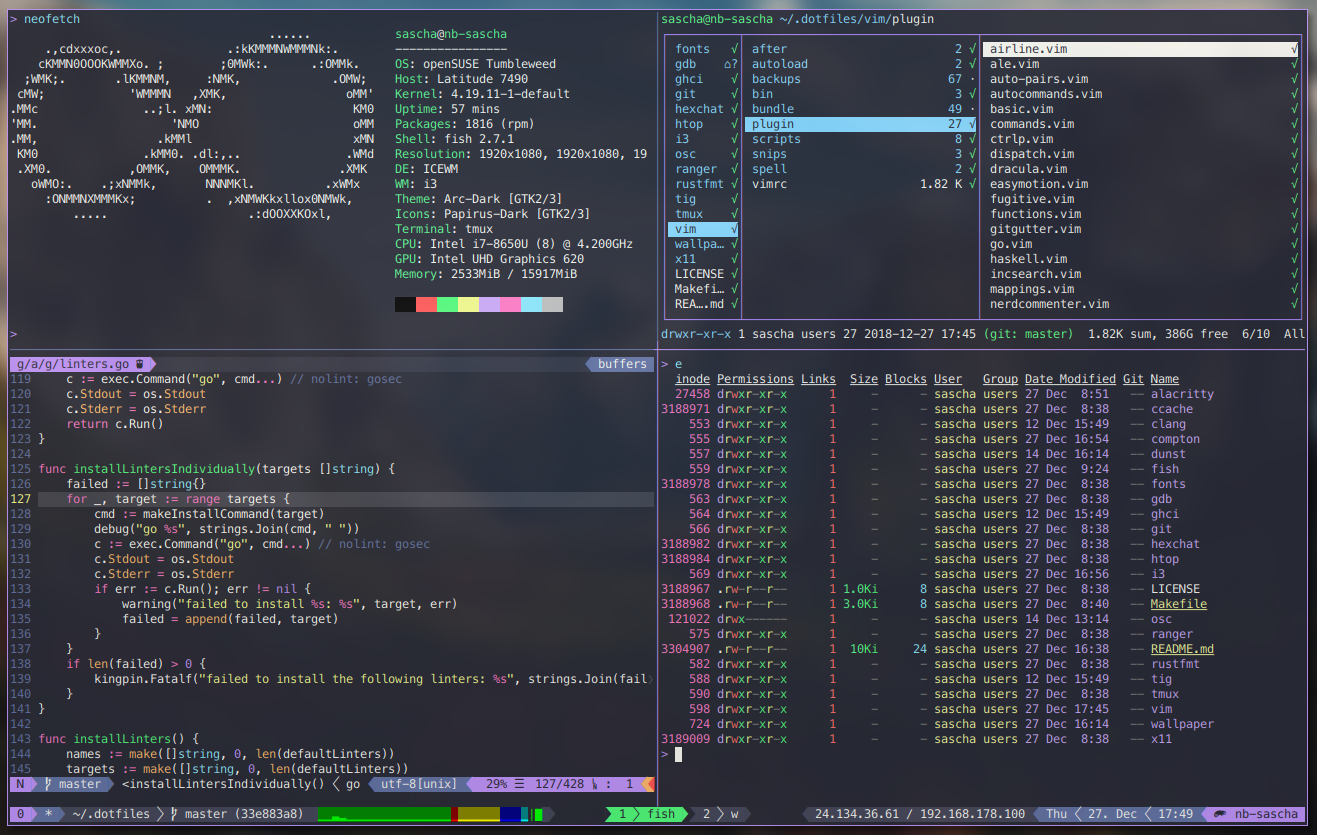This screenshot has width=1317, height=835.
Task: Click the sascha@nb-sascha neofetch title
Action: [x=451, y=34]
